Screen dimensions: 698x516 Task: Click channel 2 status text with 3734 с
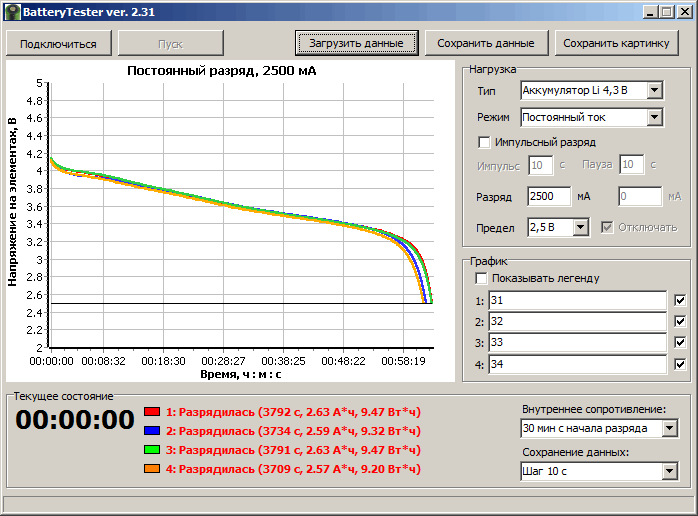coord(293,431)
